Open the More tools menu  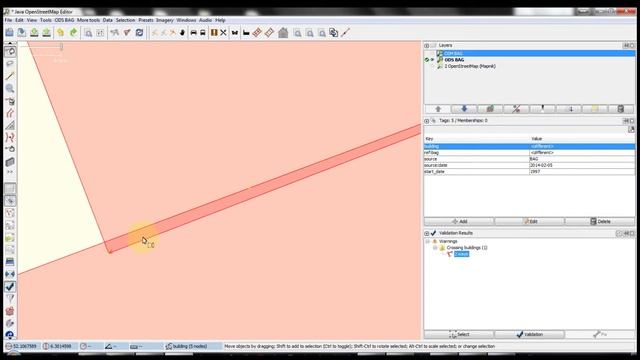(88, 20)
